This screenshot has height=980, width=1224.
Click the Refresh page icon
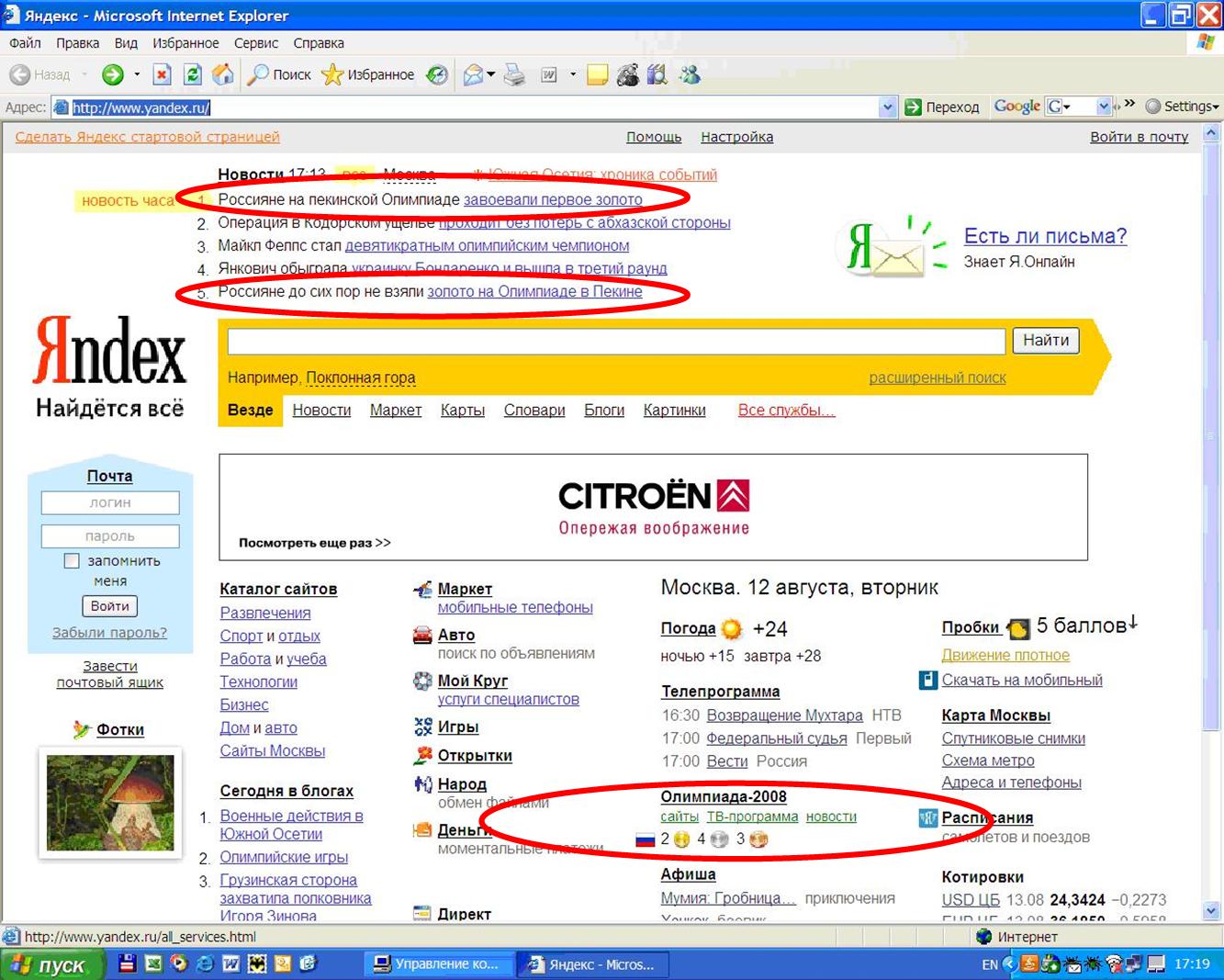pyautogui.click(x=192, y=75)
